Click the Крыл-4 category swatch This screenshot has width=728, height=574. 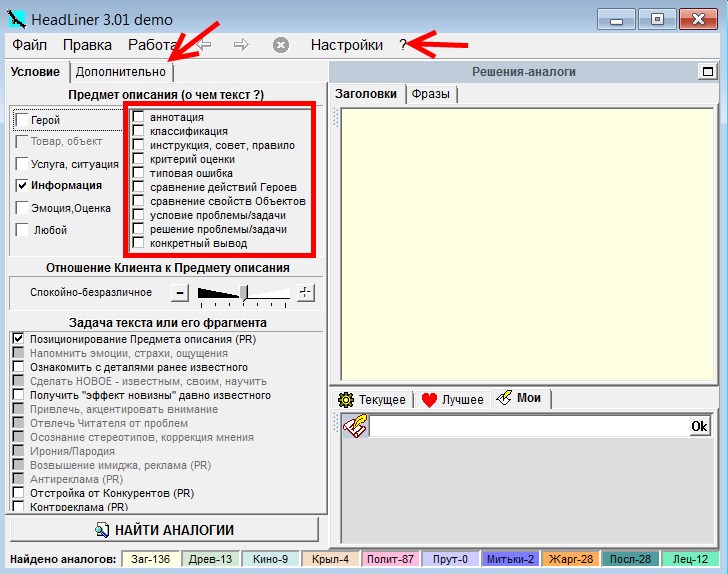[331, 559]
